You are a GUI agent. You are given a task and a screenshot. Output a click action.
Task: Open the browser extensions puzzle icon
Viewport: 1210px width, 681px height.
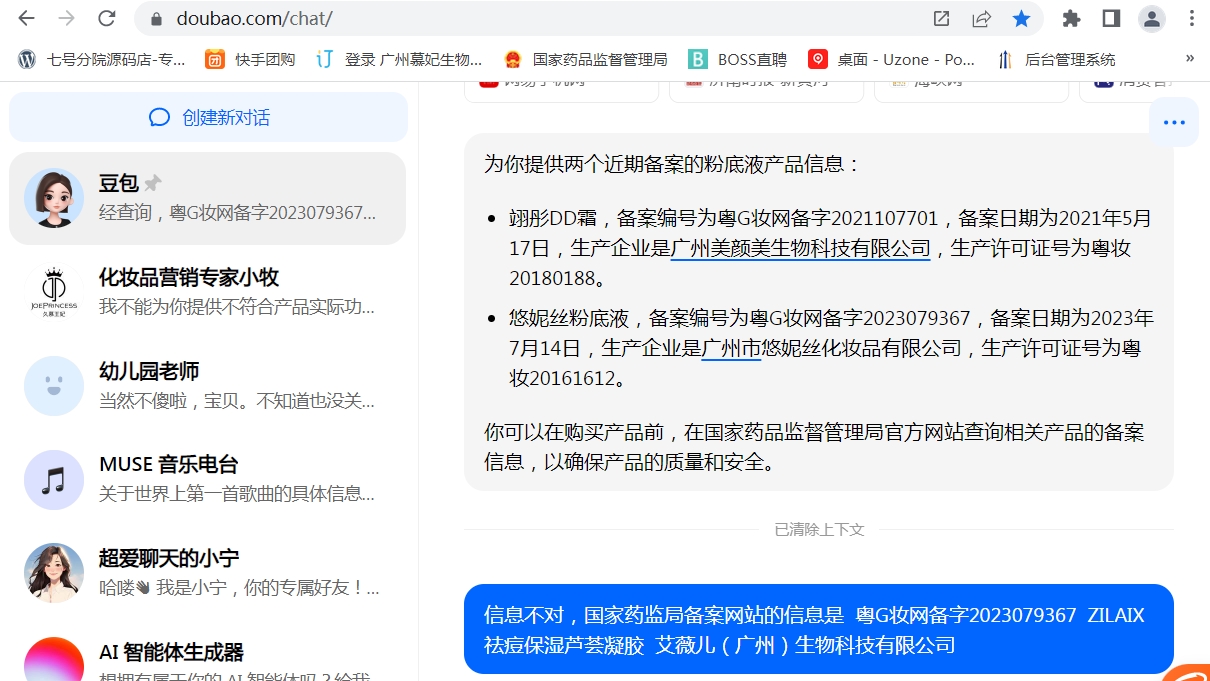pyautogui.click(x=1071, y=18)
